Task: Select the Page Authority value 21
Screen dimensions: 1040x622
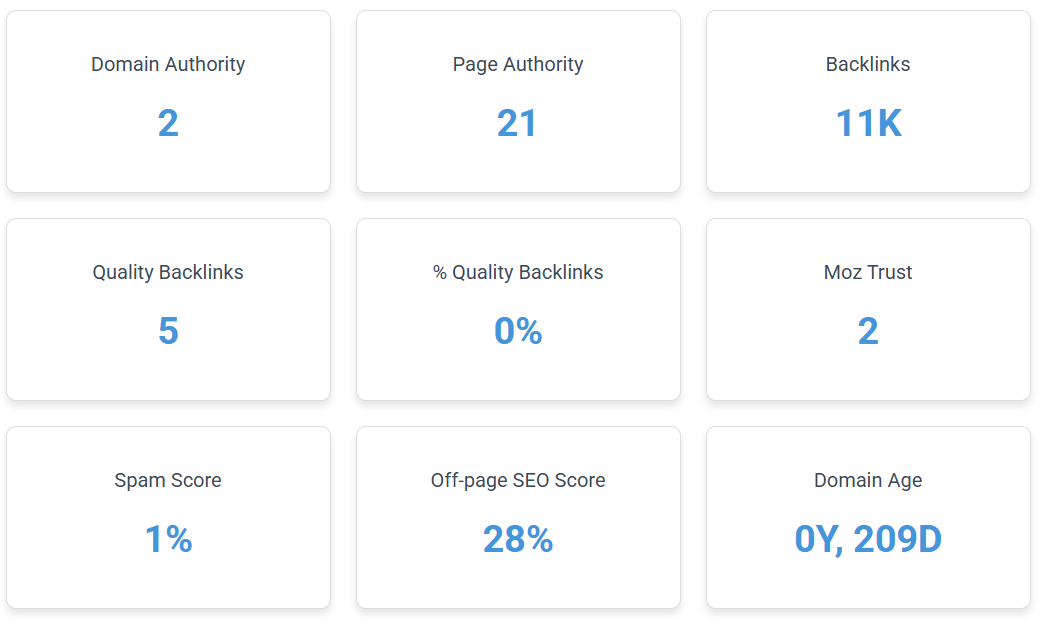Action: pyautogui.click(x=517, y=123)
